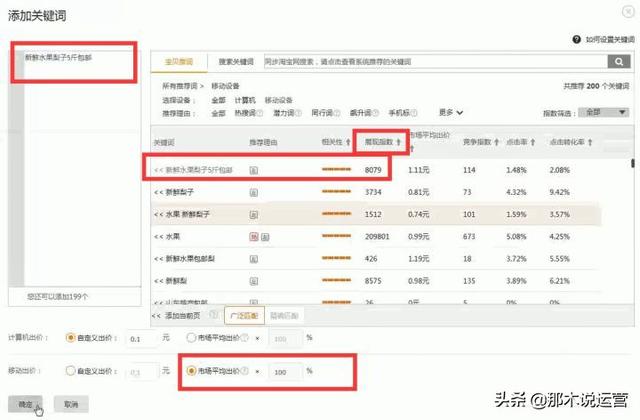
Task: Click the 计算机出价 custom price field
Action: coord(141,338)
